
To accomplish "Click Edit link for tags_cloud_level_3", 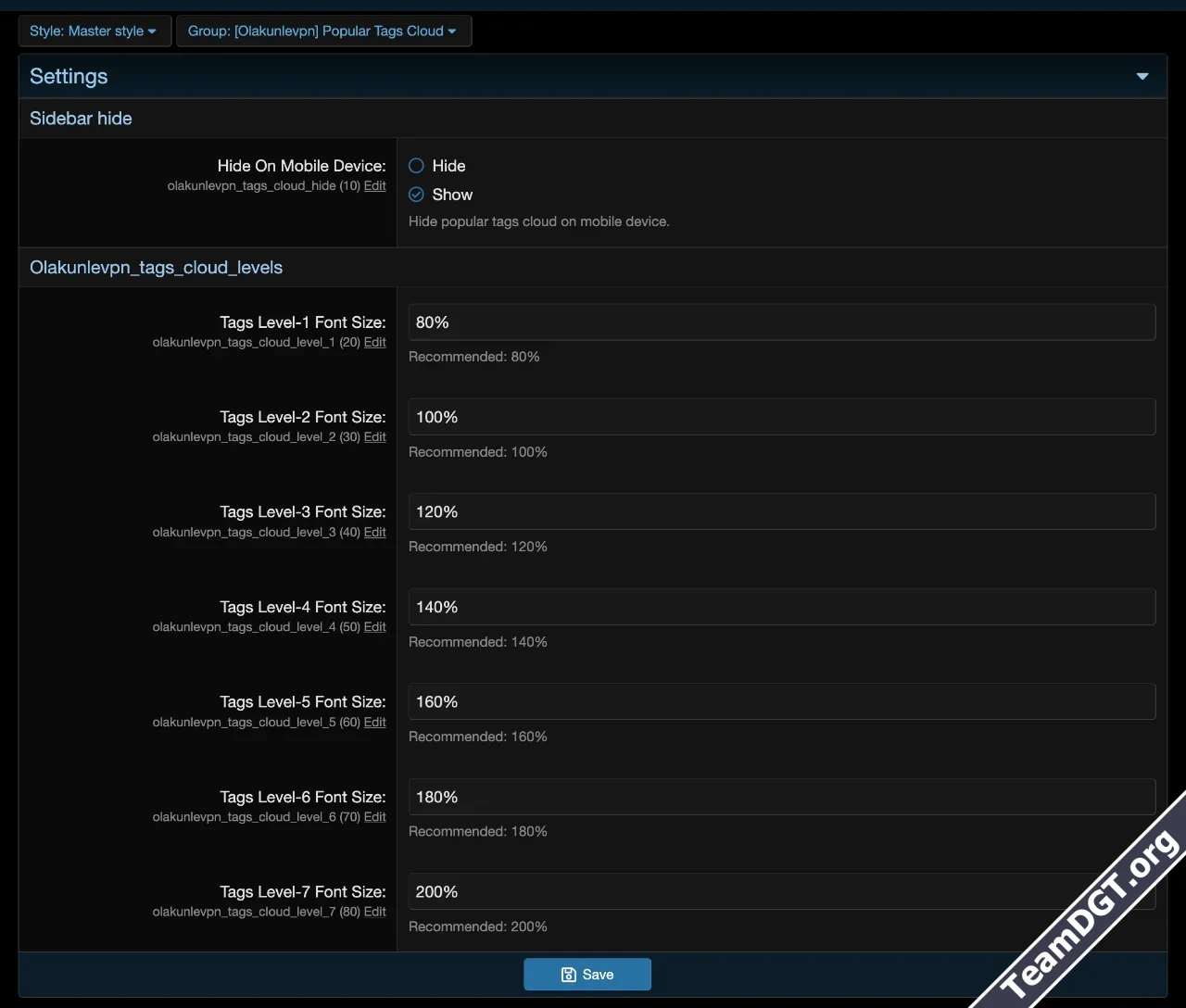I will (374, 532).
